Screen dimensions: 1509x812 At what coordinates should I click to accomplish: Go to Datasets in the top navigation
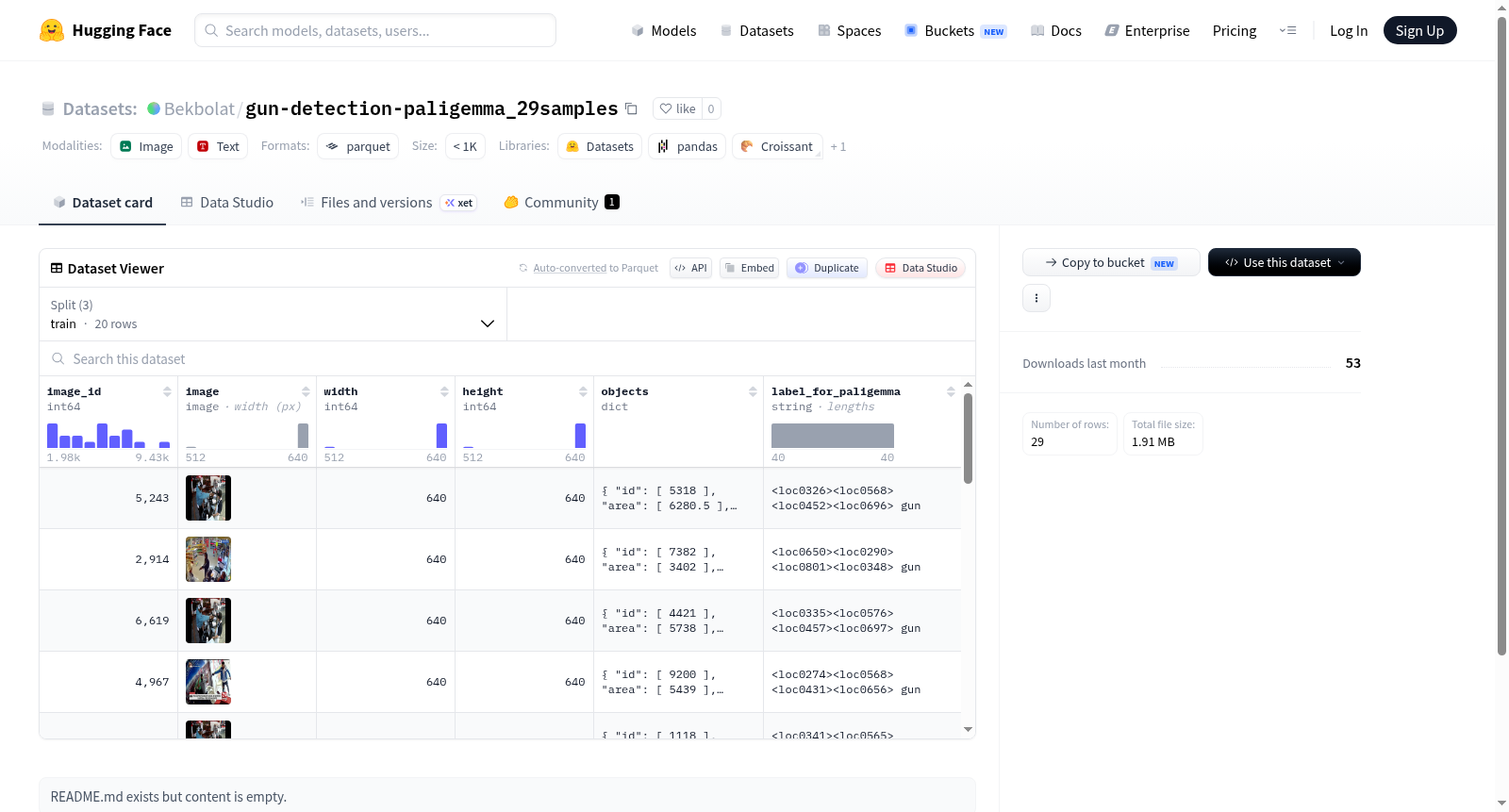[x=756, y=31]
